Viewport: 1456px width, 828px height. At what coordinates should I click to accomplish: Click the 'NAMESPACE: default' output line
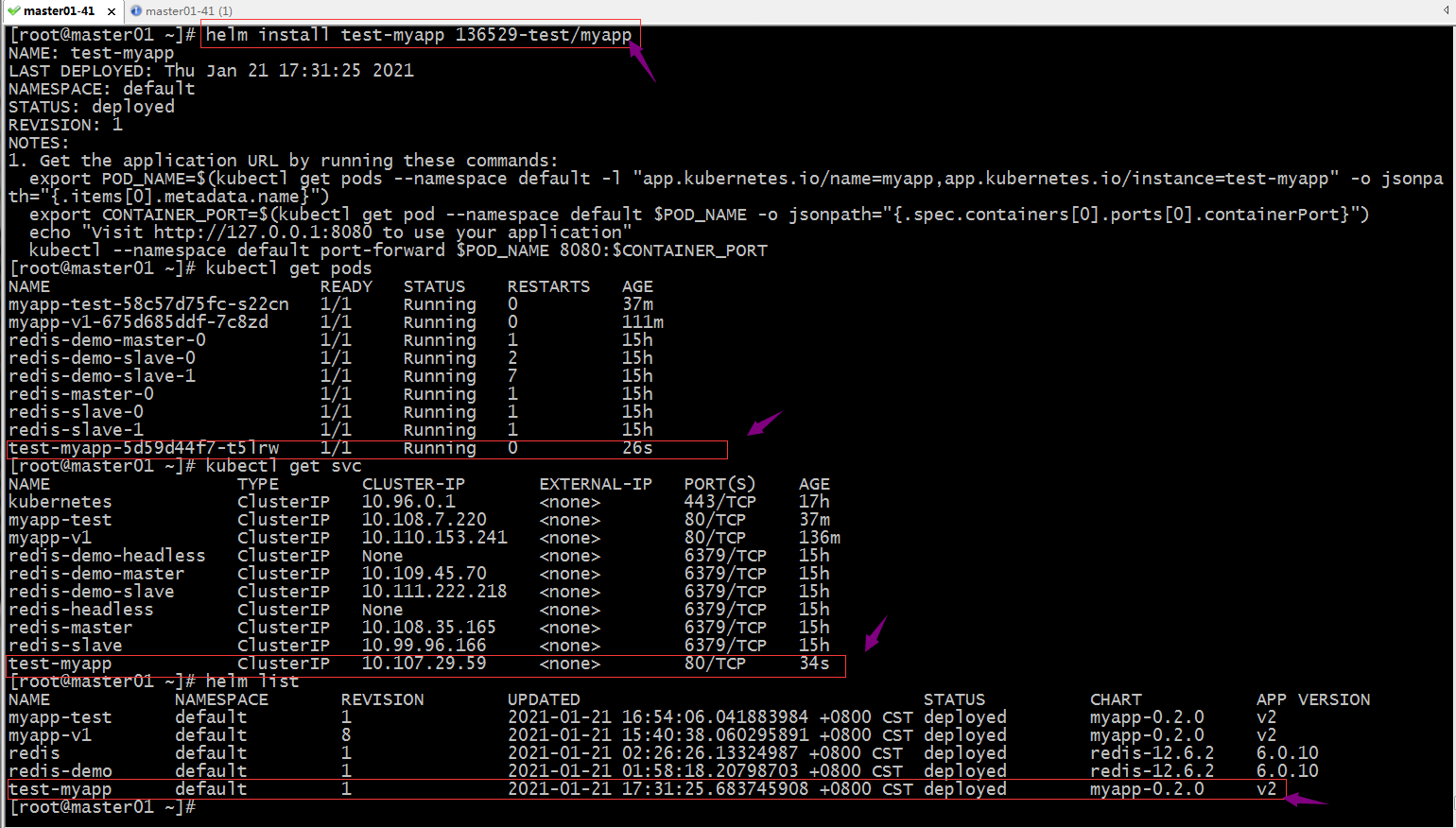click(x=102, y=89)
